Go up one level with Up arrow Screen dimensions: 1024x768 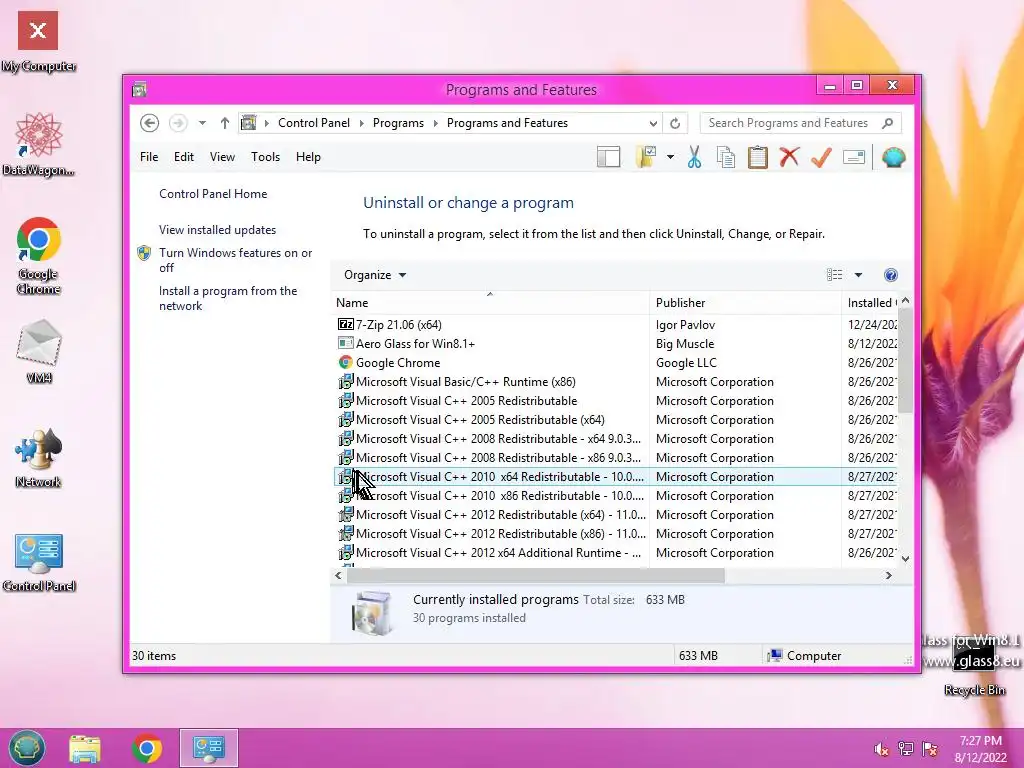[225, 123]
